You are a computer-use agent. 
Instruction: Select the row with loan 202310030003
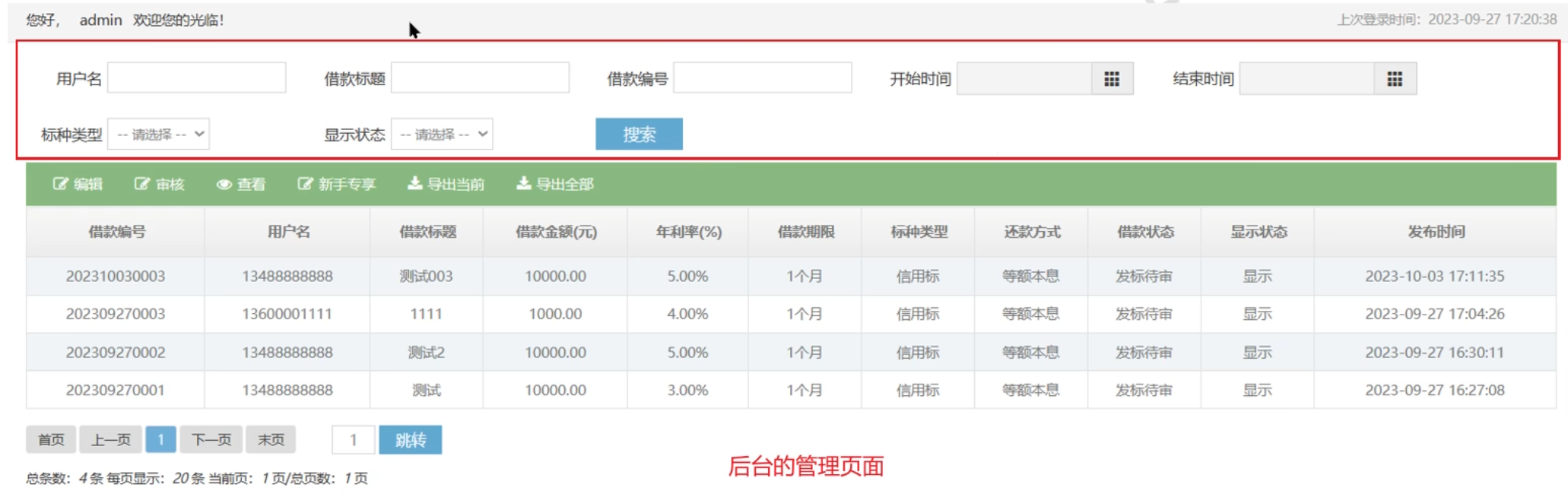(x=116, y=277)
